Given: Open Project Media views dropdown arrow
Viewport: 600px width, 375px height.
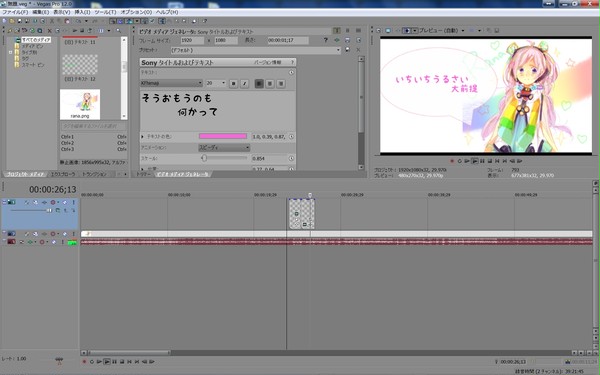Looking at the screenshot, I should [x=109, y=30].
